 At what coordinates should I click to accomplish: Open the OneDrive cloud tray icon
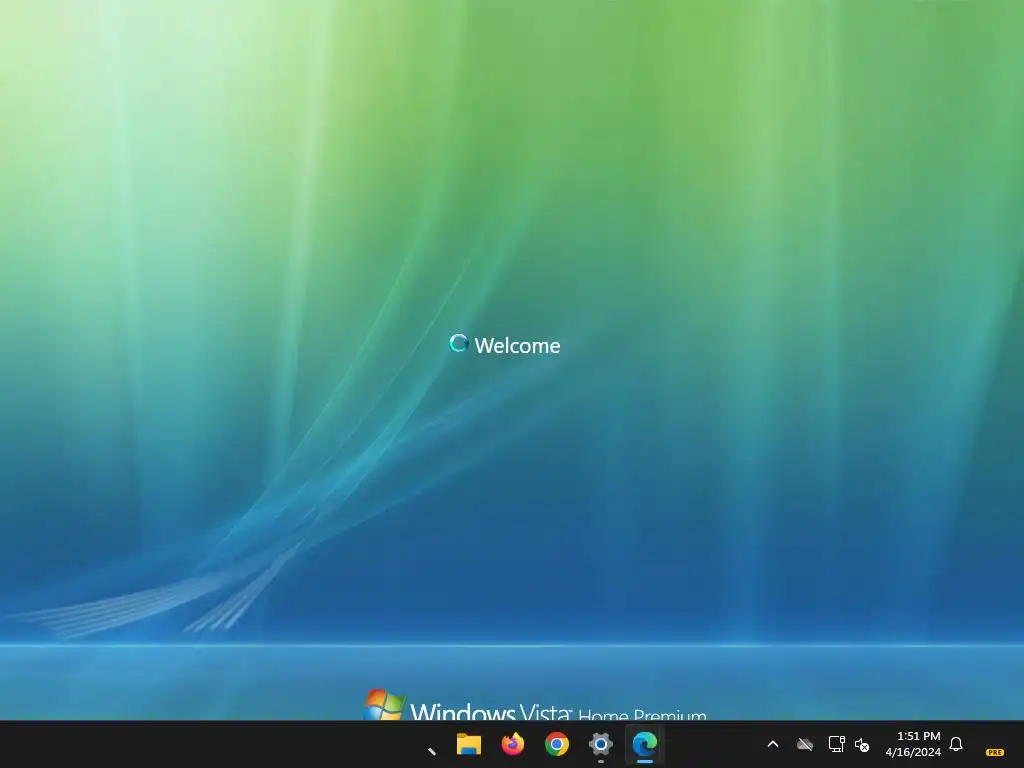pos(805,744)
